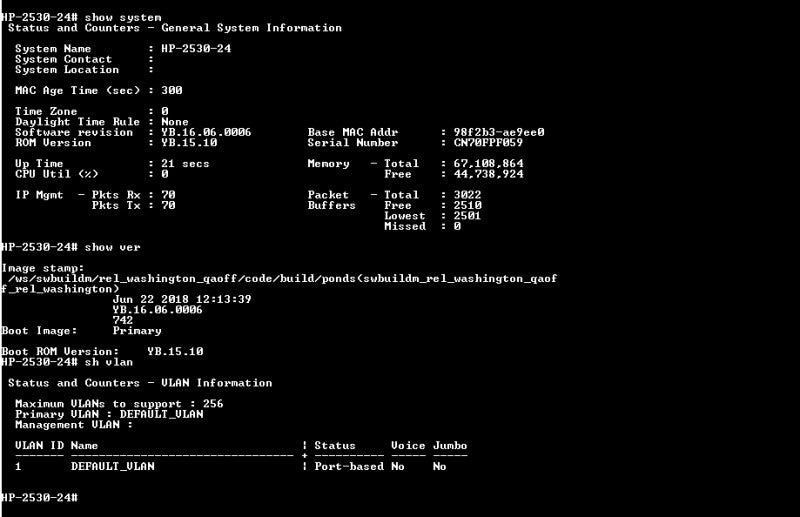
Task: Click Maximum VLANs to support value 256
Action: (x=213, y=404)
